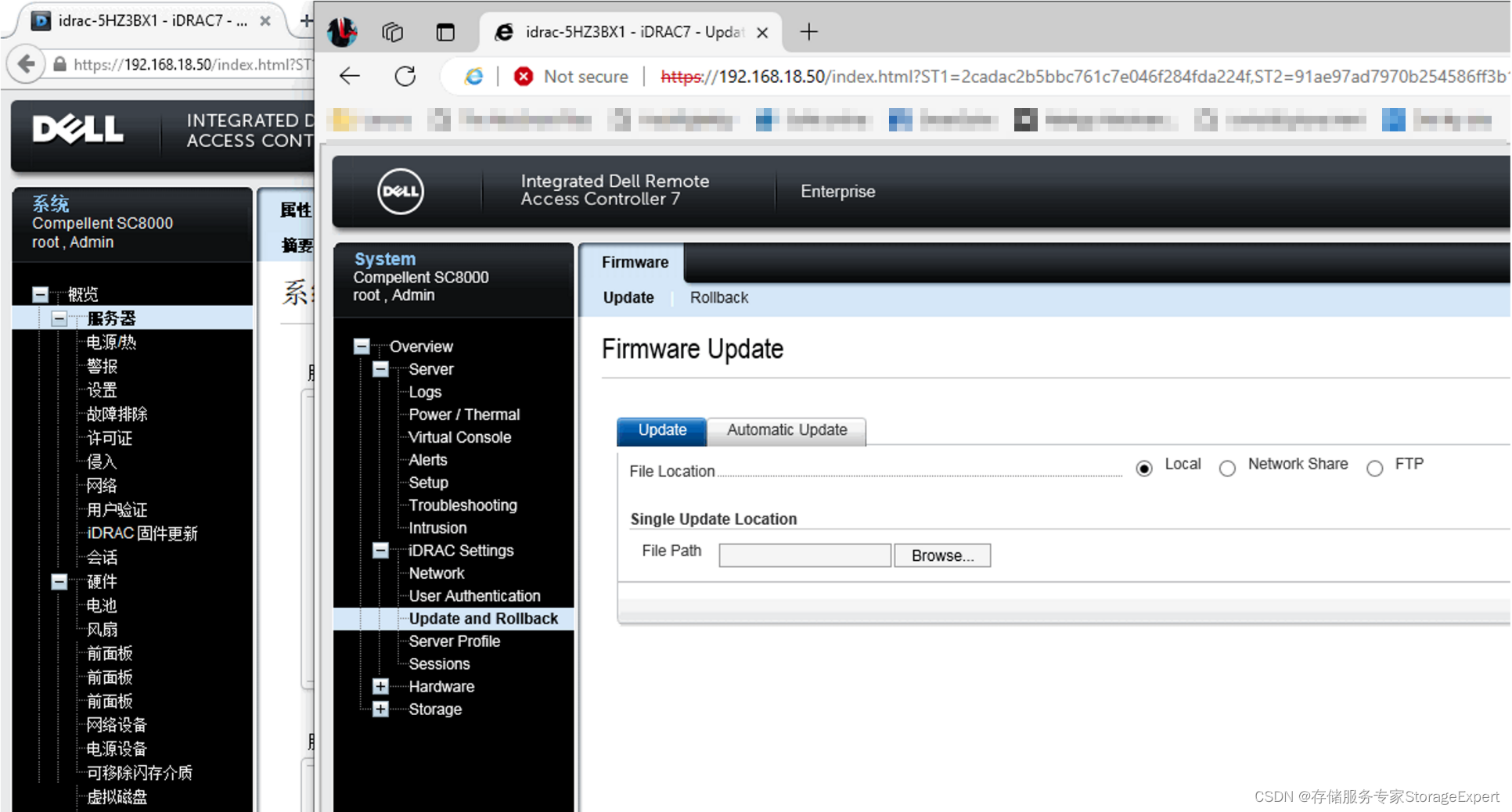Select the Network Share radio button
This screenshot has height=812, width=1512.
(1227, 468)
